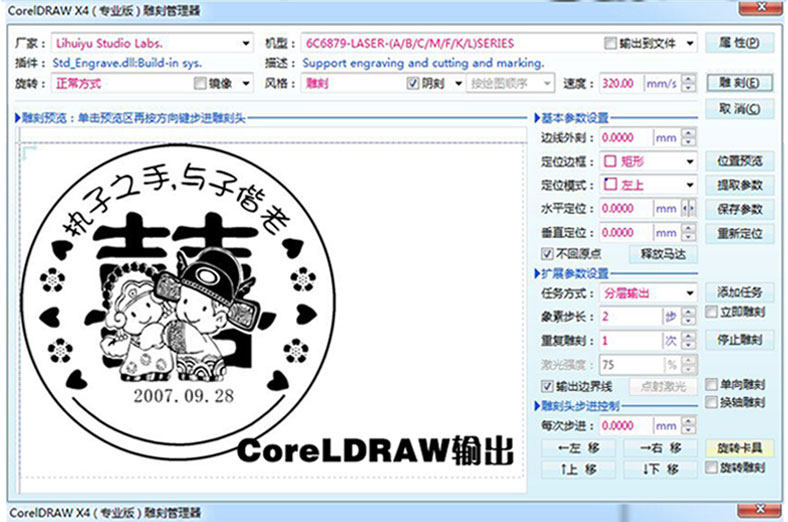Viewport: 788px width, 522px height.
Task: Click the 重复雕刻 stepper arrows
Action: pyautogui.click(x=689, y=341)
